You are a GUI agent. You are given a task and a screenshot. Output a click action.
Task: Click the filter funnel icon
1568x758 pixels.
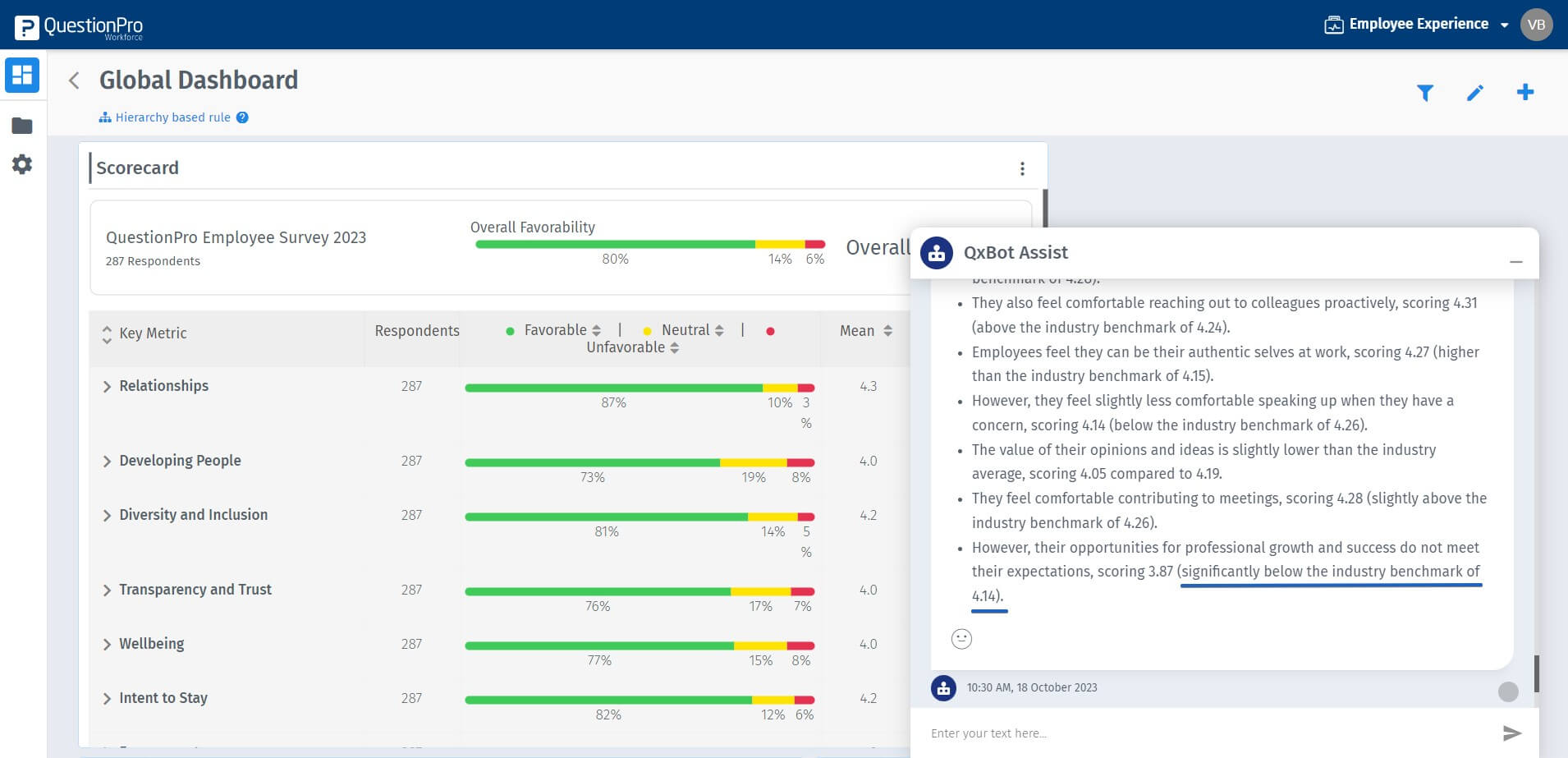1425,93
